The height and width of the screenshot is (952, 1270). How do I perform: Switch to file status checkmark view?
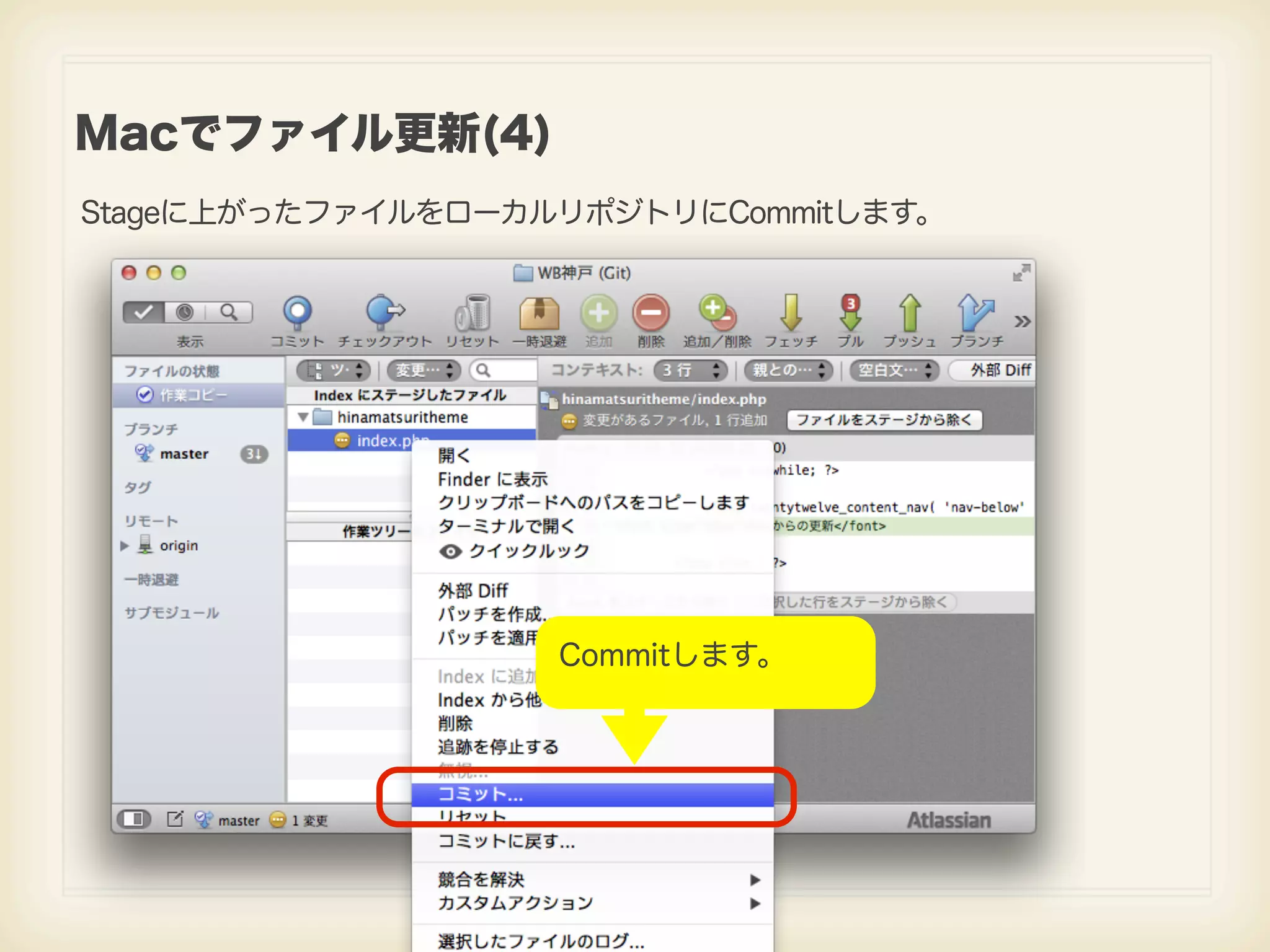[144, 312]
